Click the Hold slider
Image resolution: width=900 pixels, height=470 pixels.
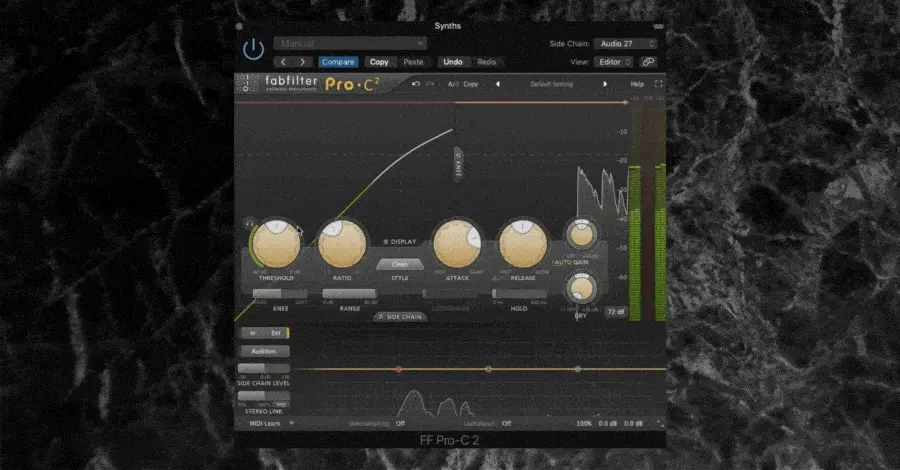(519, 293)
